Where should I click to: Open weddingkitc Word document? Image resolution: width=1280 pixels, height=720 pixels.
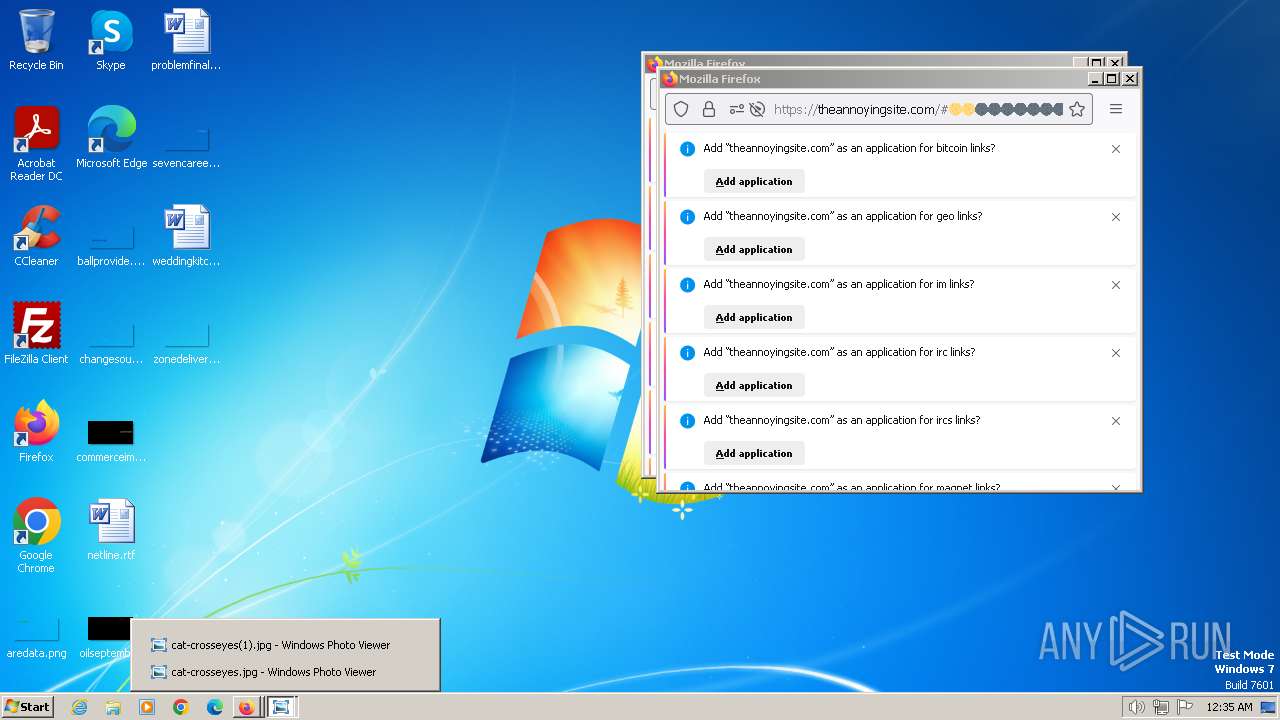coord(186,236)
